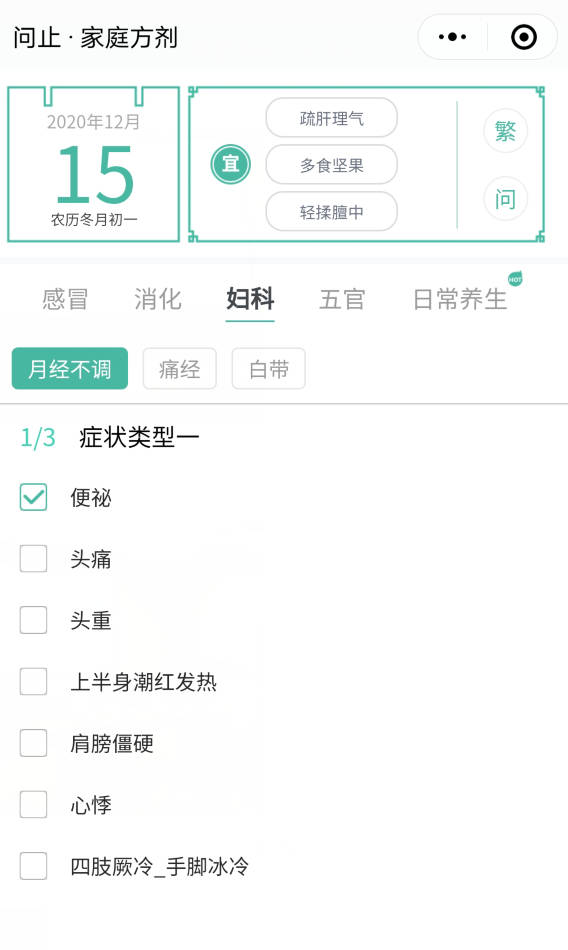568x950 pixels.
Task: Switch to the 五官 tab
Action: pyautogui.click(x=342, y=299)
